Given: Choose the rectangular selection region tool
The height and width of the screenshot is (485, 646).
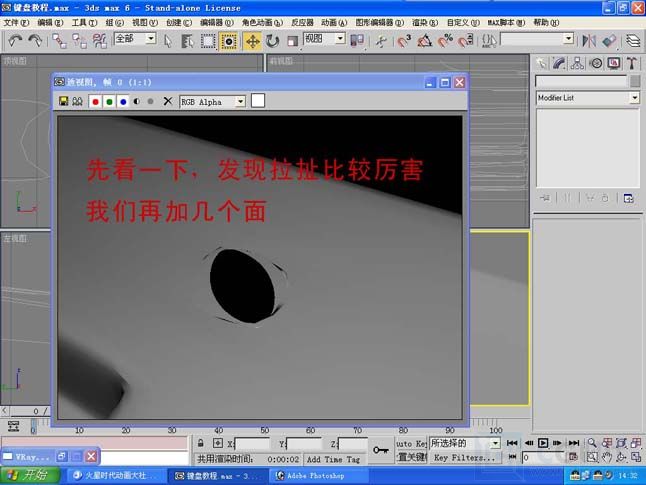Looking at the screenshot, I should point(208,41).
